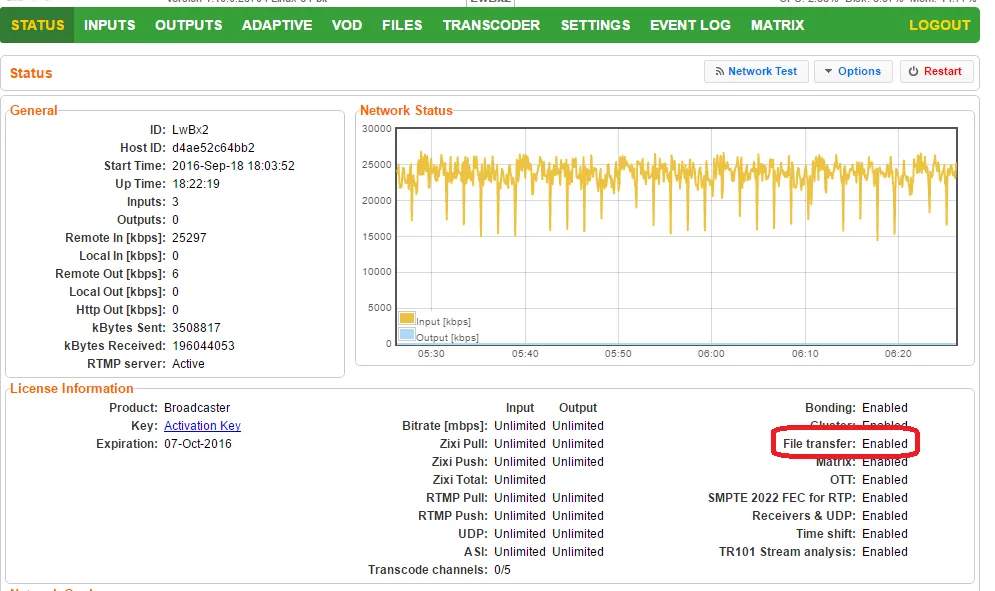Open the STATUS tab
995x591 pixels.
pos(37,25)
